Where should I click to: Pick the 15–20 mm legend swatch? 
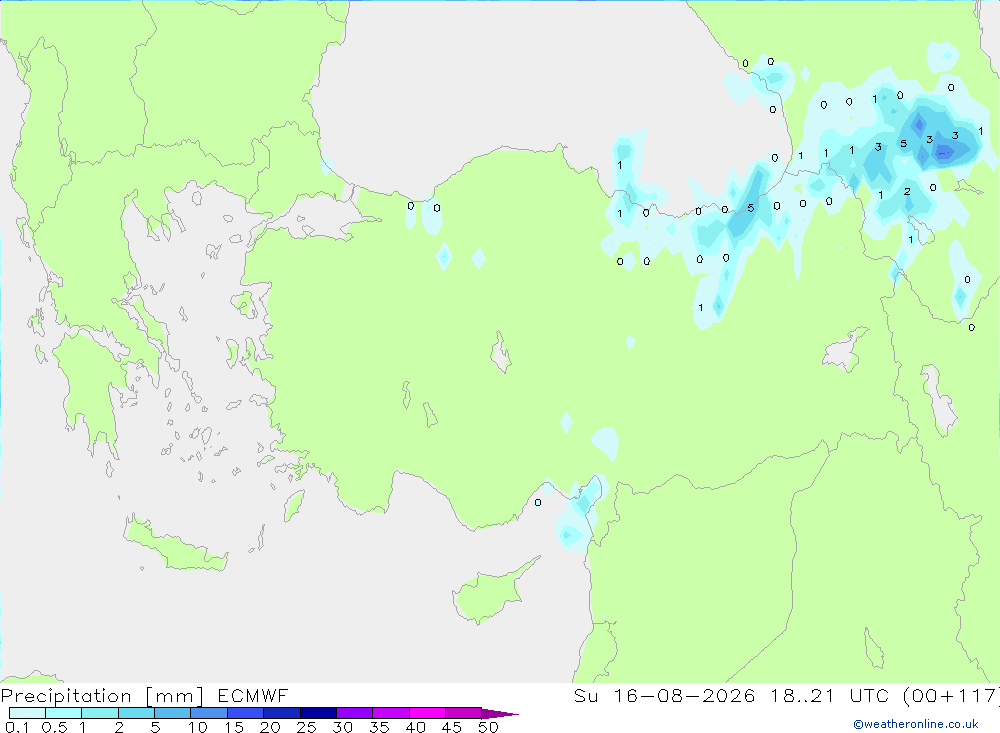[x=246, y=713]
